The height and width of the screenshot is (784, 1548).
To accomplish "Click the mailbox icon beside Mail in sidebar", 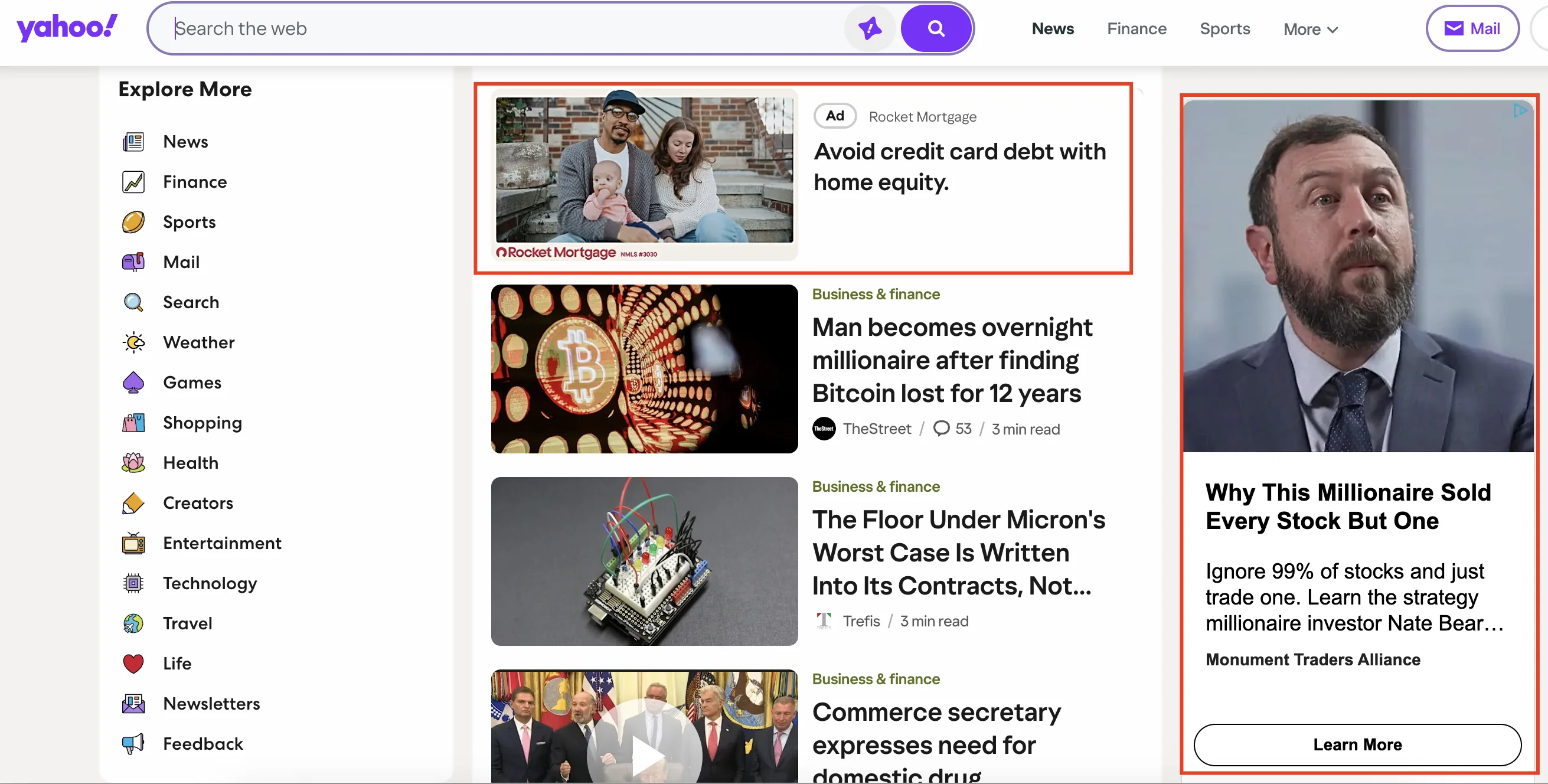I will pos(133,263).
